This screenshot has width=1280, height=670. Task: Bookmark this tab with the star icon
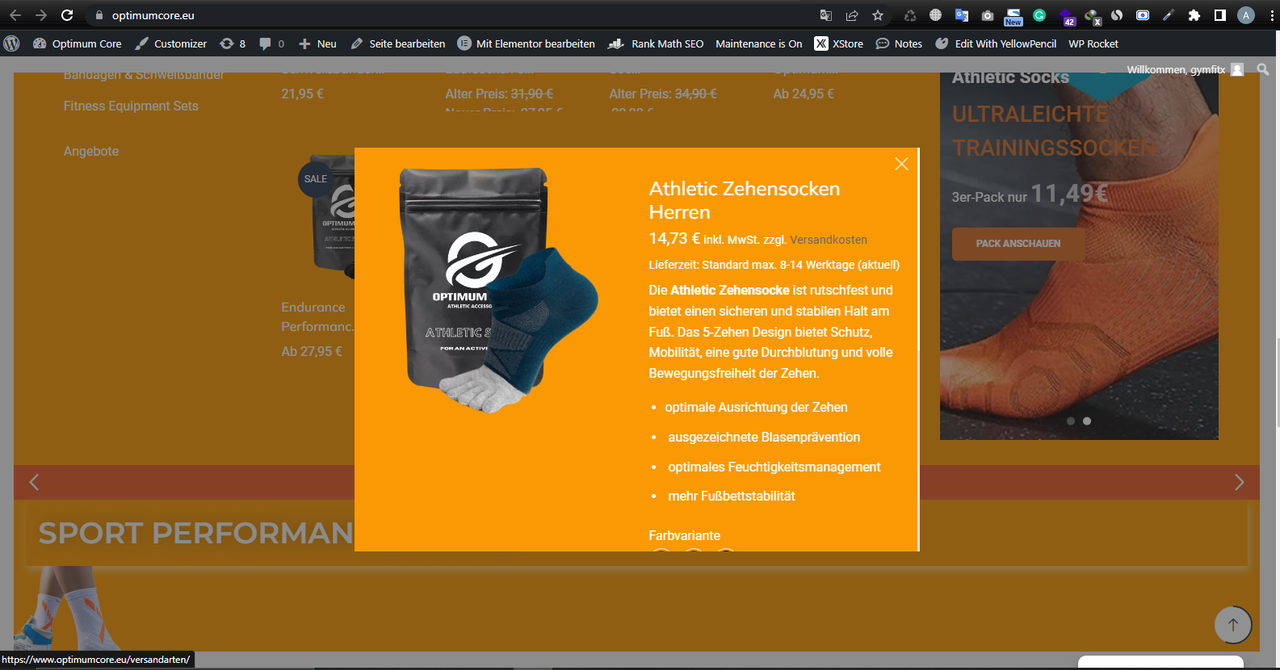pos(878,15)
